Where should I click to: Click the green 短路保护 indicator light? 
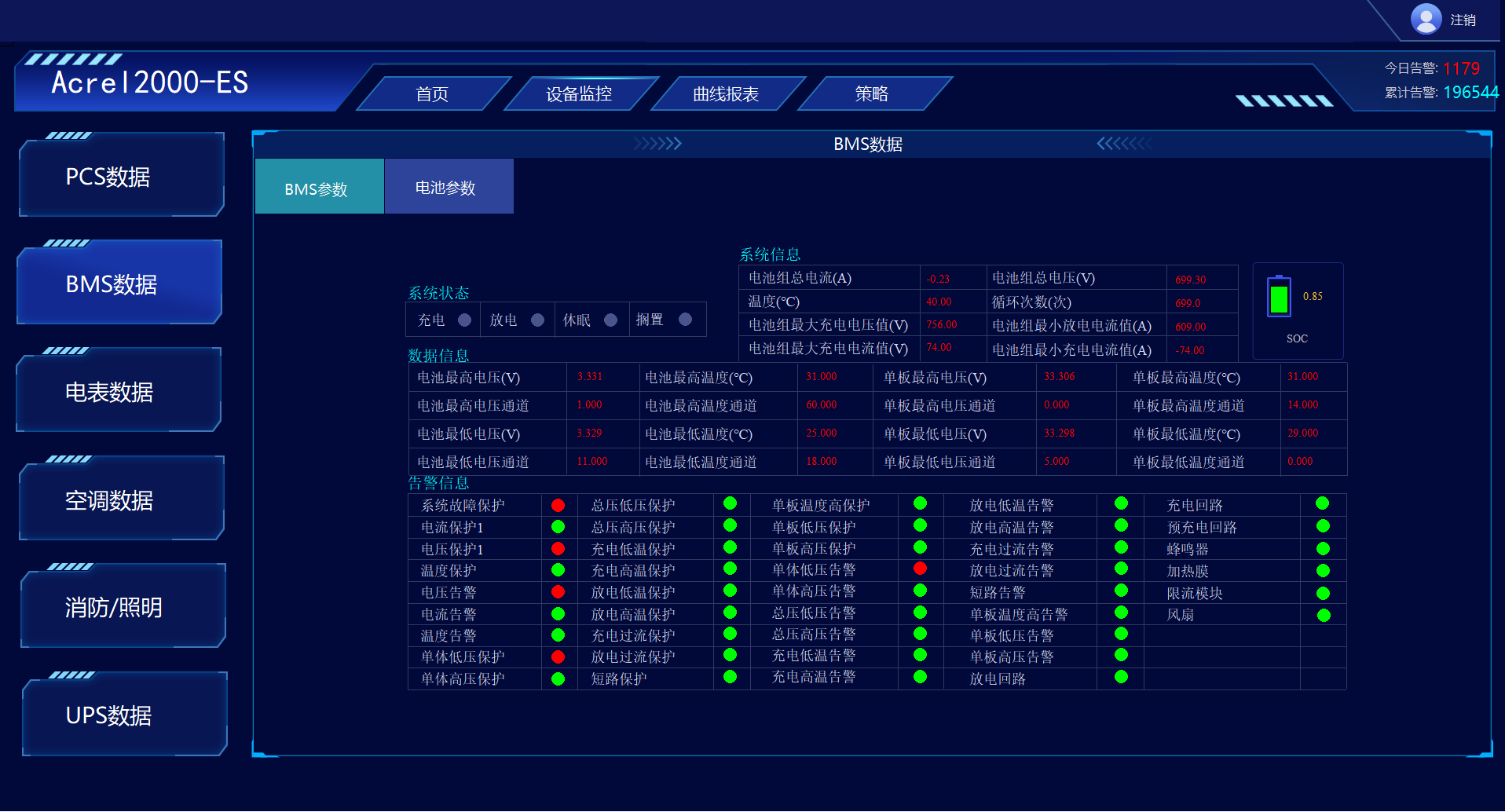pos(730,677)
